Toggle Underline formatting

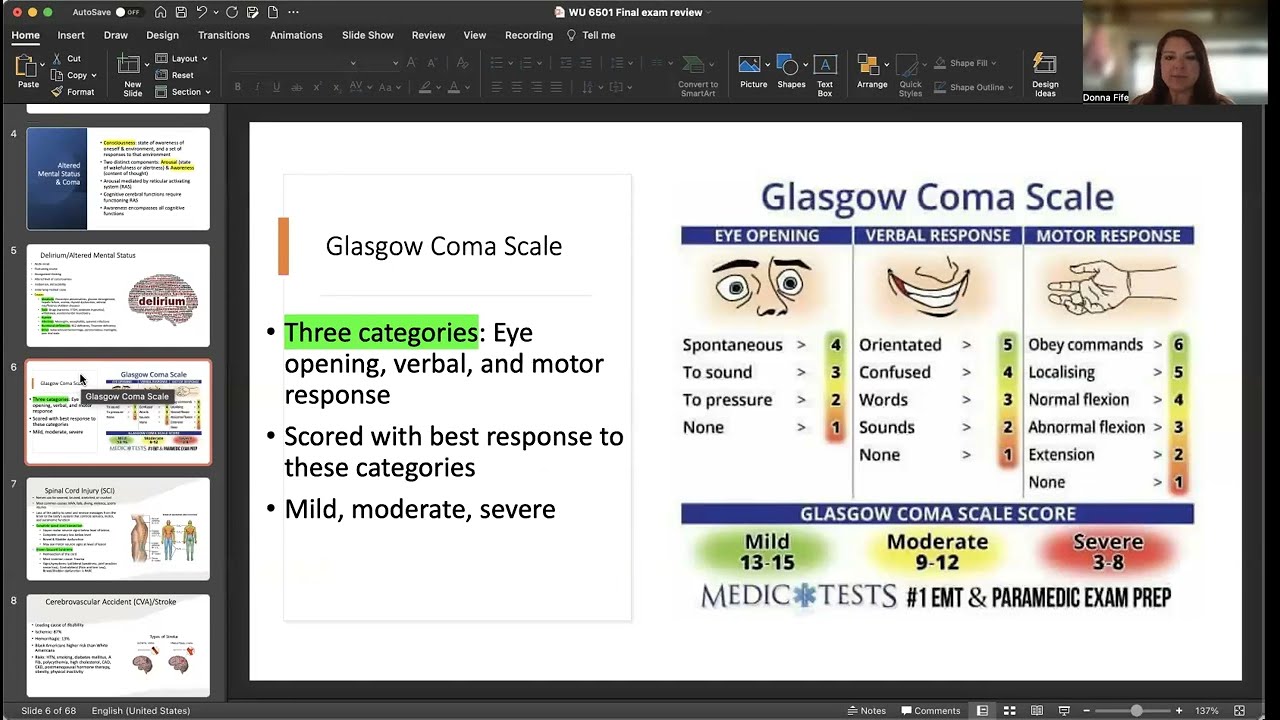coord(276,87)
